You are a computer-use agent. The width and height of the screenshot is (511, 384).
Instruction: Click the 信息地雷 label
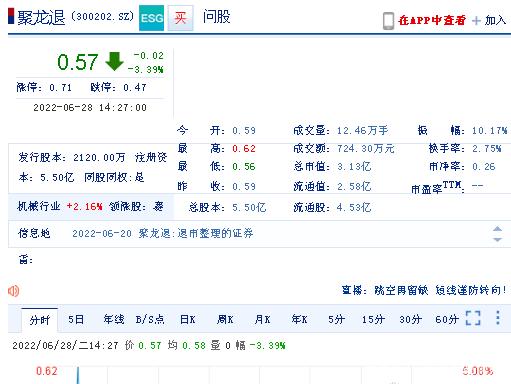pos(33,246)
